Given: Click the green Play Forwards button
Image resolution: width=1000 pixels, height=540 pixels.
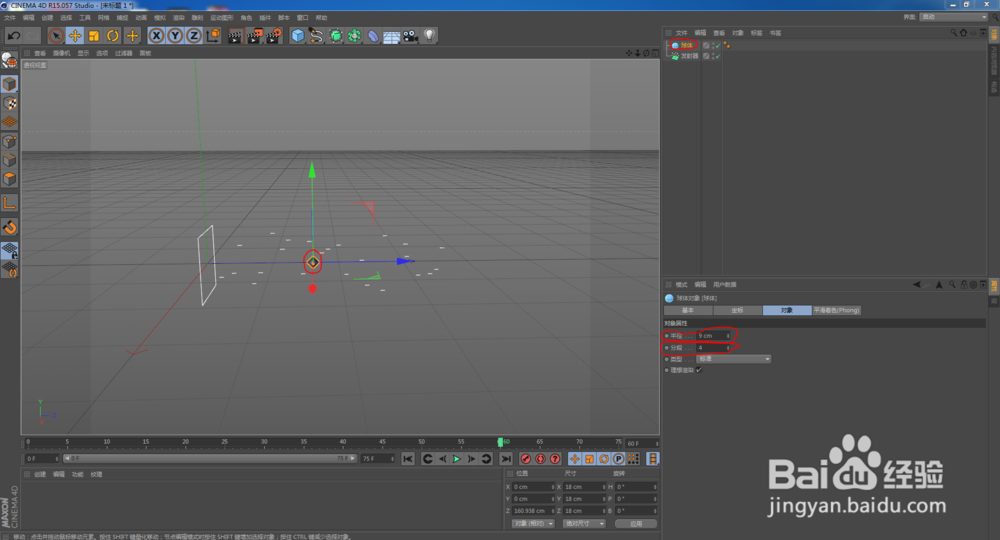Looking at the screenshot, I should (457, 459).
